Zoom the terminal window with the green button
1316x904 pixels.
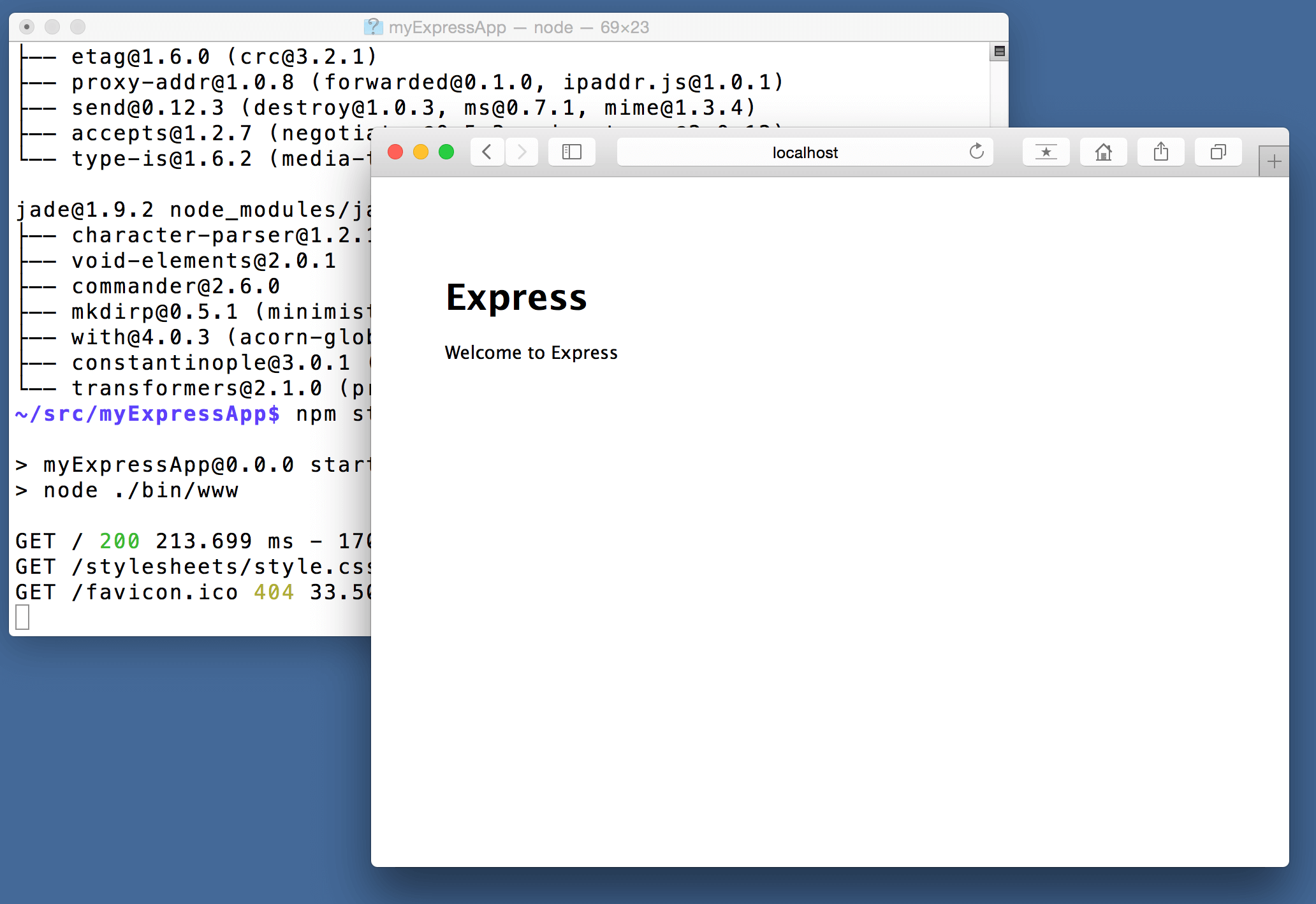point(77,27)
